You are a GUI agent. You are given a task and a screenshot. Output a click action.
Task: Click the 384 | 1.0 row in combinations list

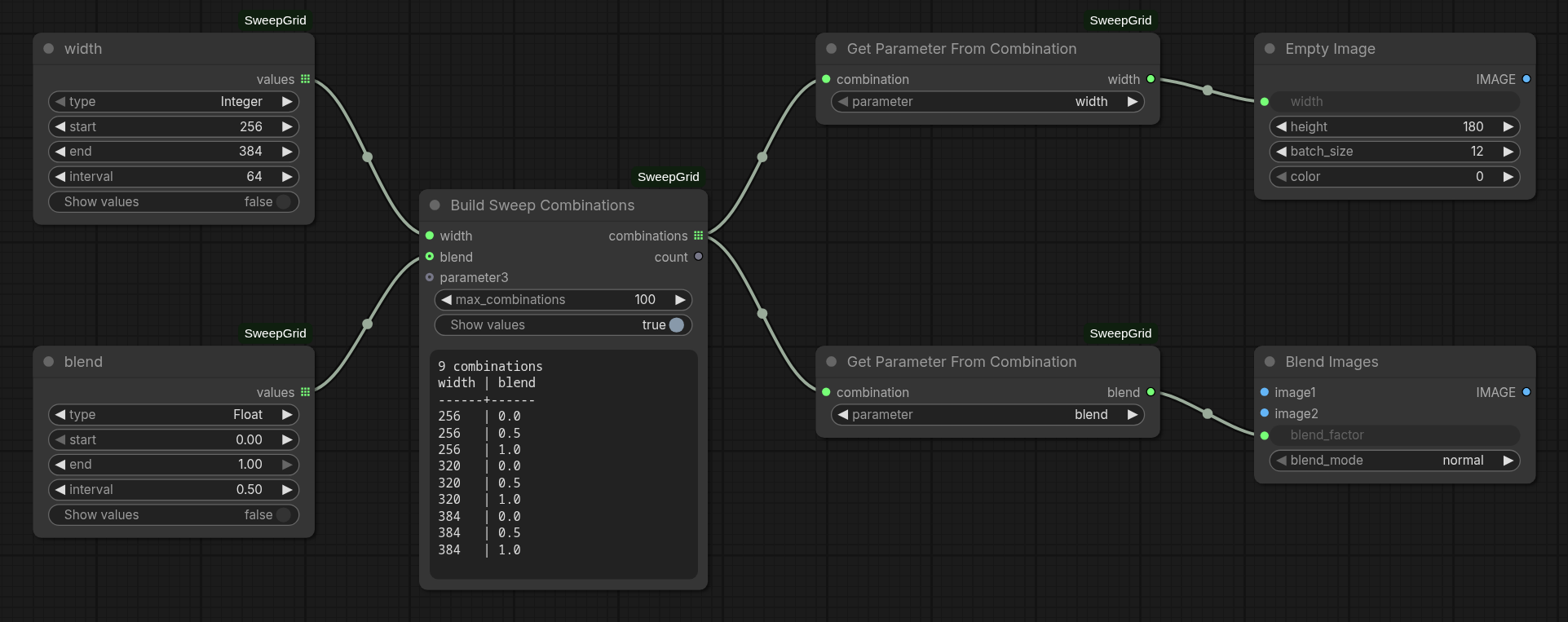479,550
